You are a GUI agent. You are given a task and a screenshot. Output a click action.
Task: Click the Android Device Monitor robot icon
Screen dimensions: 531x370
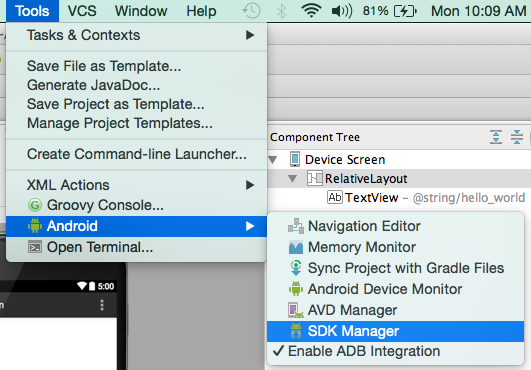pos(296,289)
